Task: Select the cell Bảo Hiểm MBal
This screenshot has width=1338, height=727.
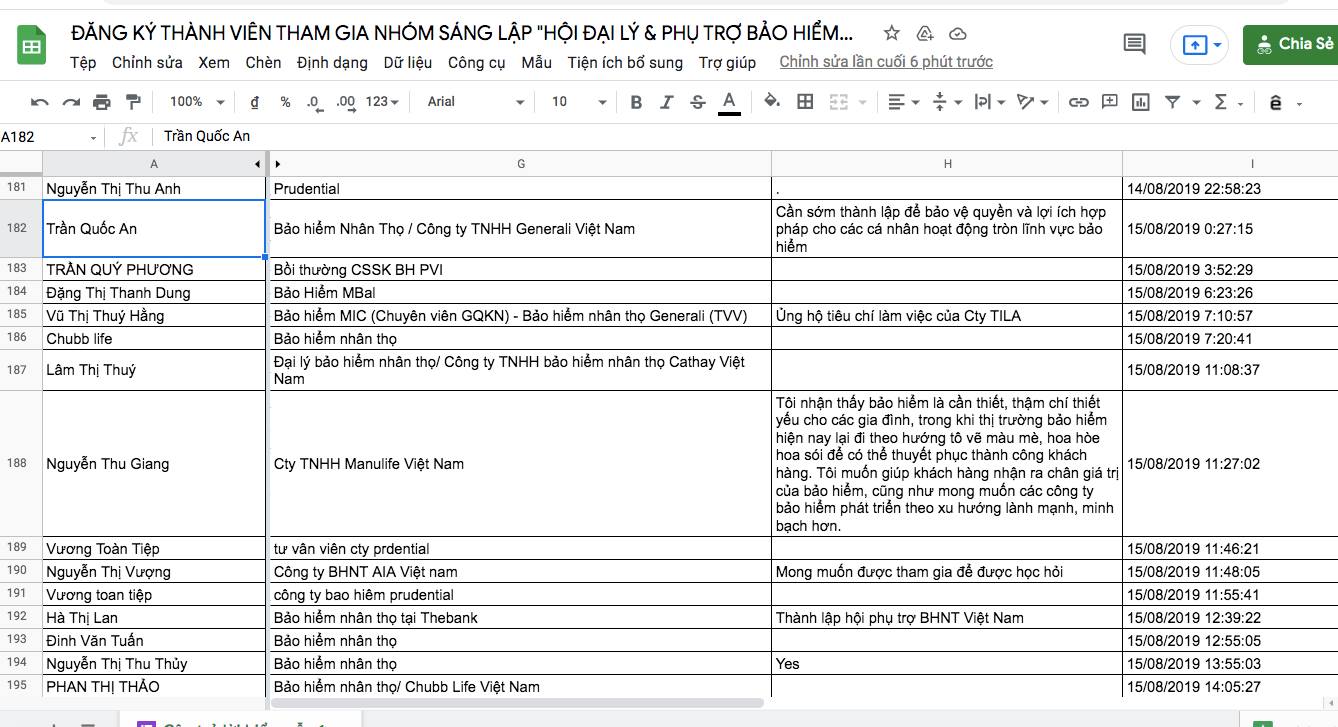Action: coord(521,293)
